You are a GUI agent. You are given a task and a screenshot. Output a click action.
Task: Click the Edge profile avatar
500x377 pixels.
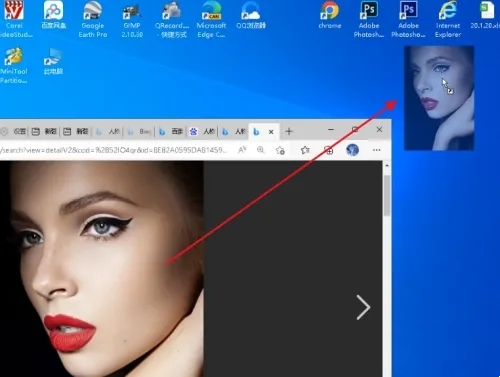click(352, 150)
